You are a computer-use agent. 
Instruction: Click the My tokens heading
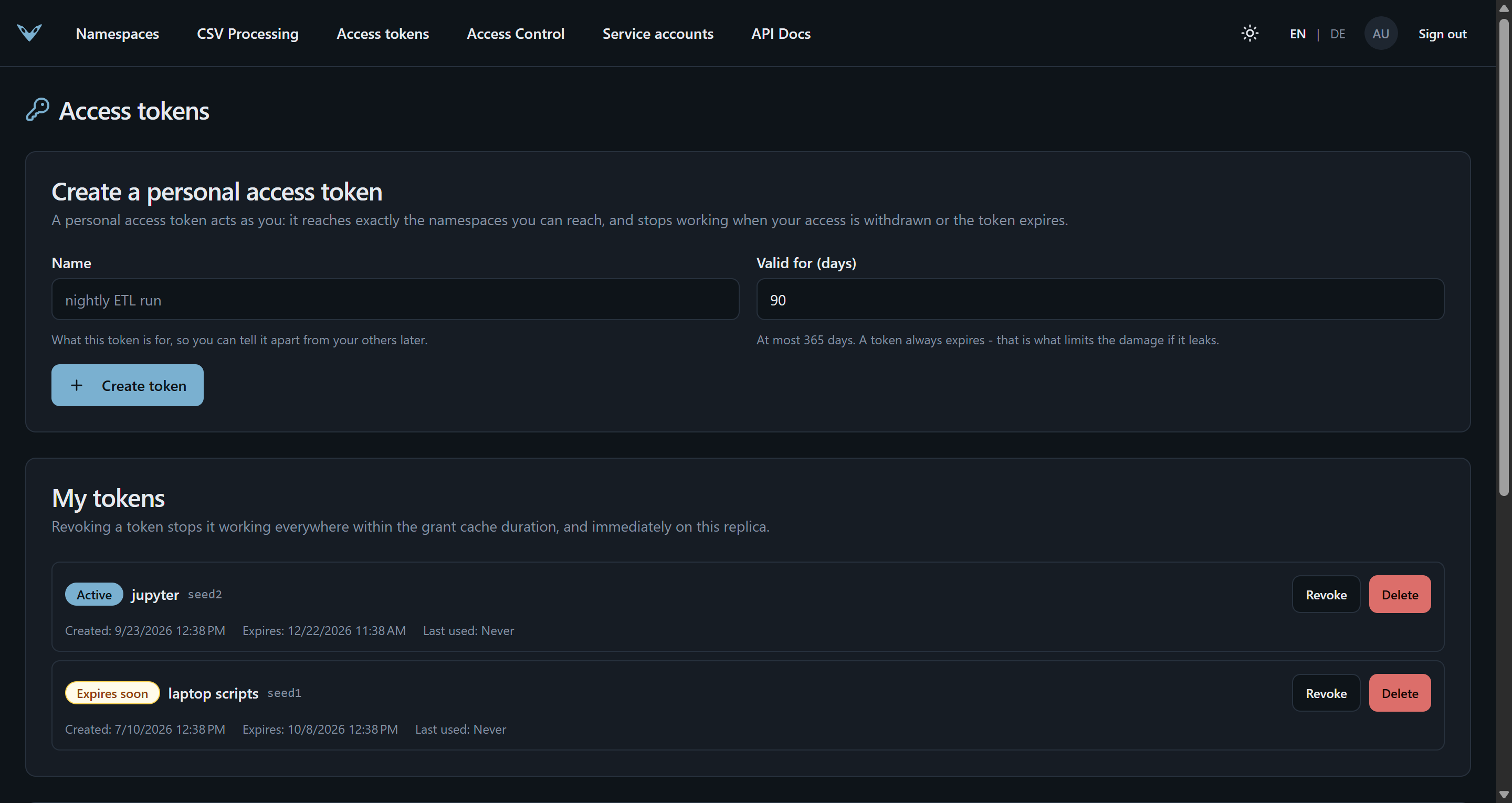108,498
